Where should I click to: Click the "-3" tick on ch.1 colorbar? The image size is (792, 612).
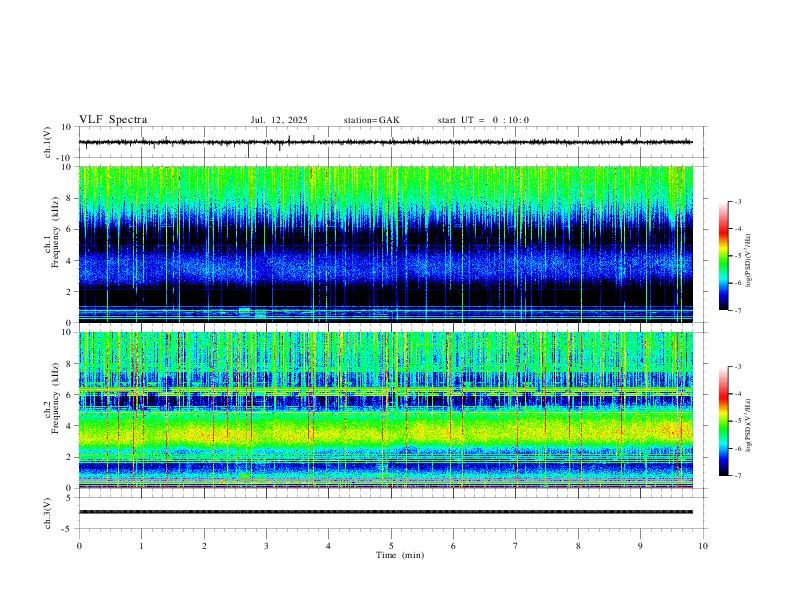[737, 201]
